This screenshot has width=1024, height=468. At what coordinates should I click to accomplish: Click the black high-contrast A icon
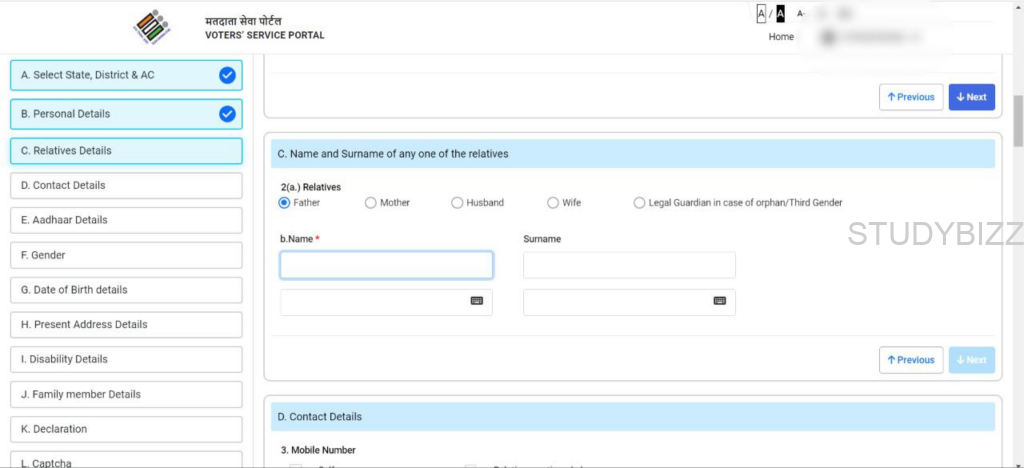(780, 14)
